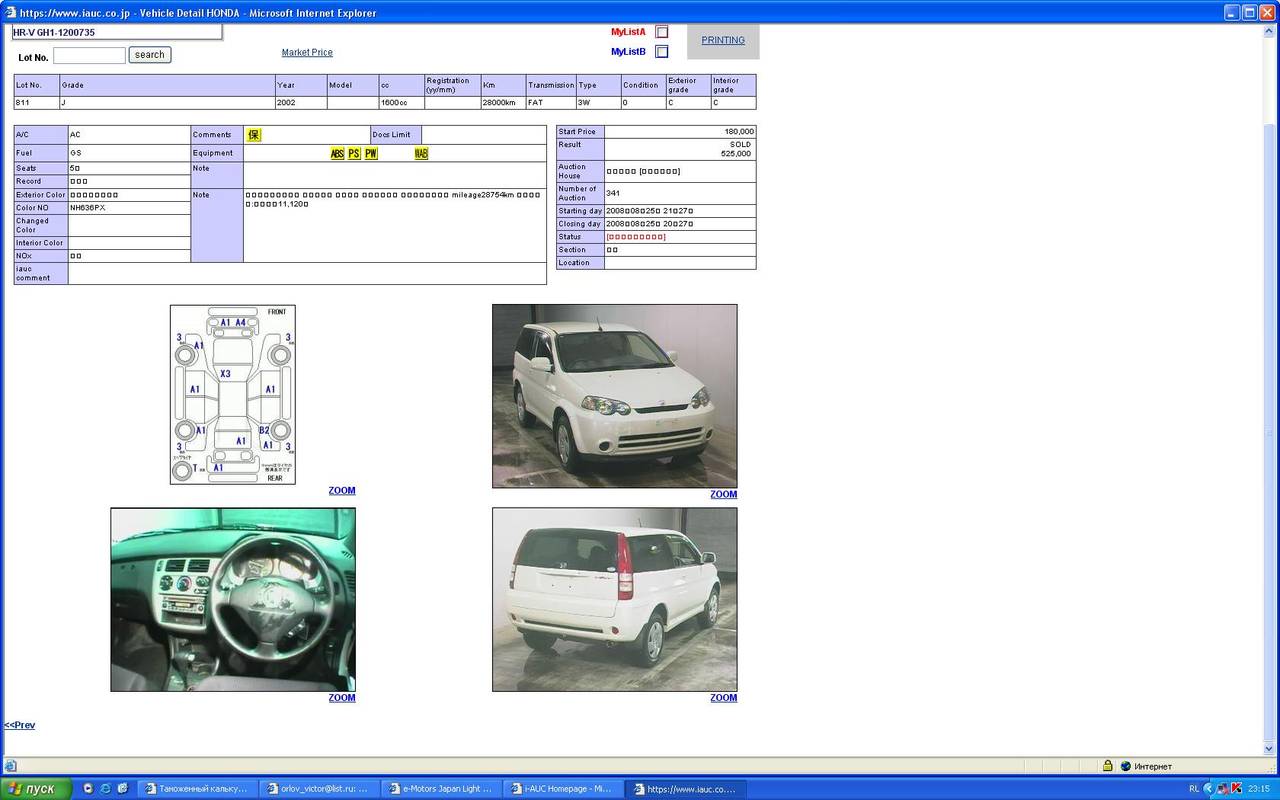This screenshot has width=1280, height=800.
Task: Open the rear view white Honda photo
Action: point(615,599)
